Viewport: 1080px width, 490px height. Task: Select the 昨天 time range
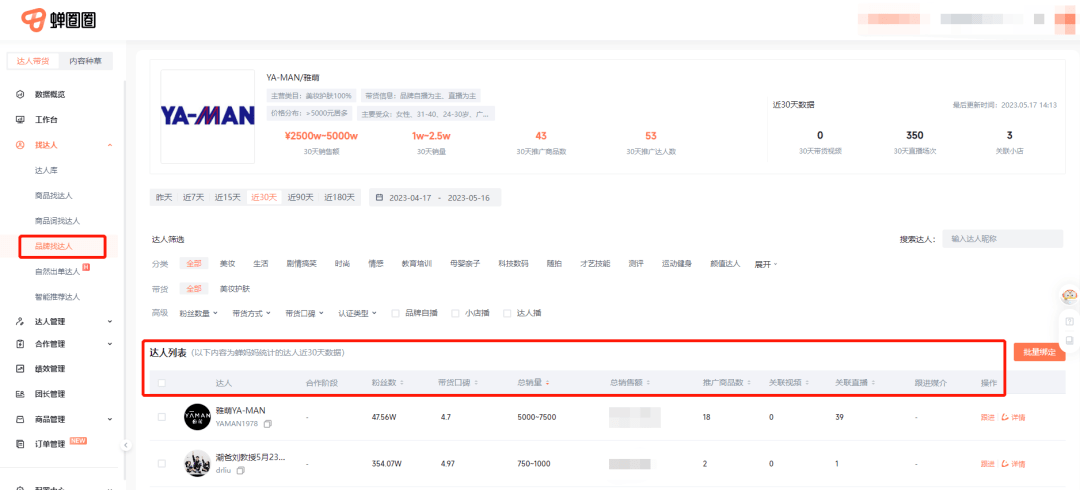(163, 197)
